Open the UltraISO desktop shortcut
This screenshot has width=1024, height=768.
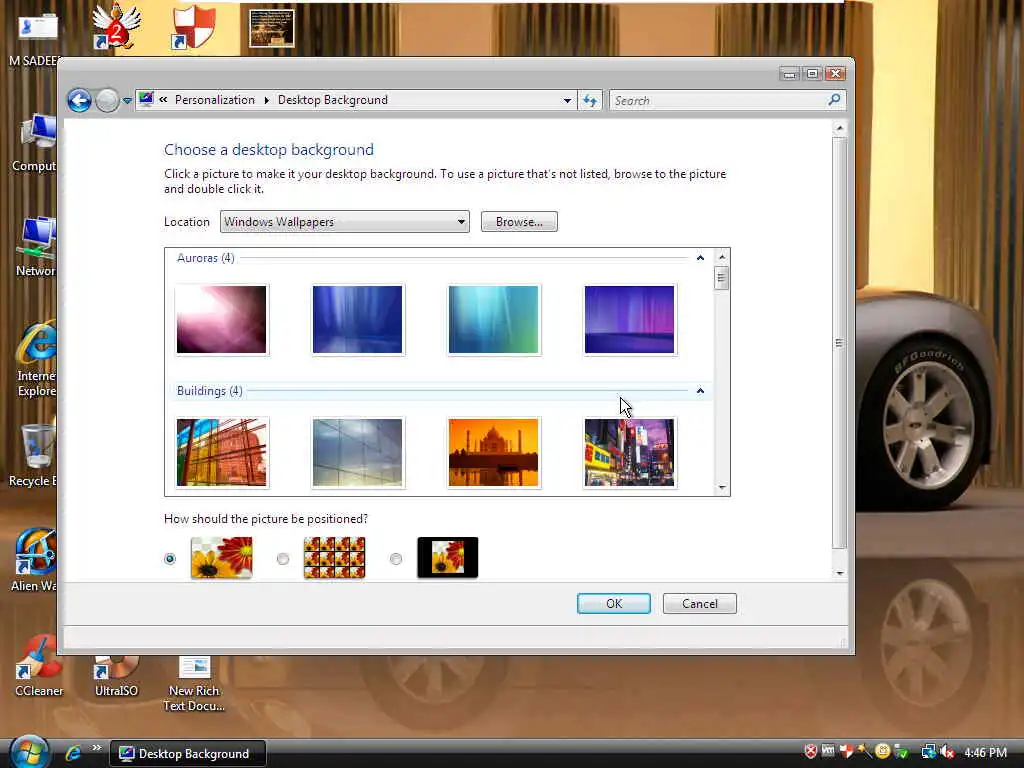point(116,676)
